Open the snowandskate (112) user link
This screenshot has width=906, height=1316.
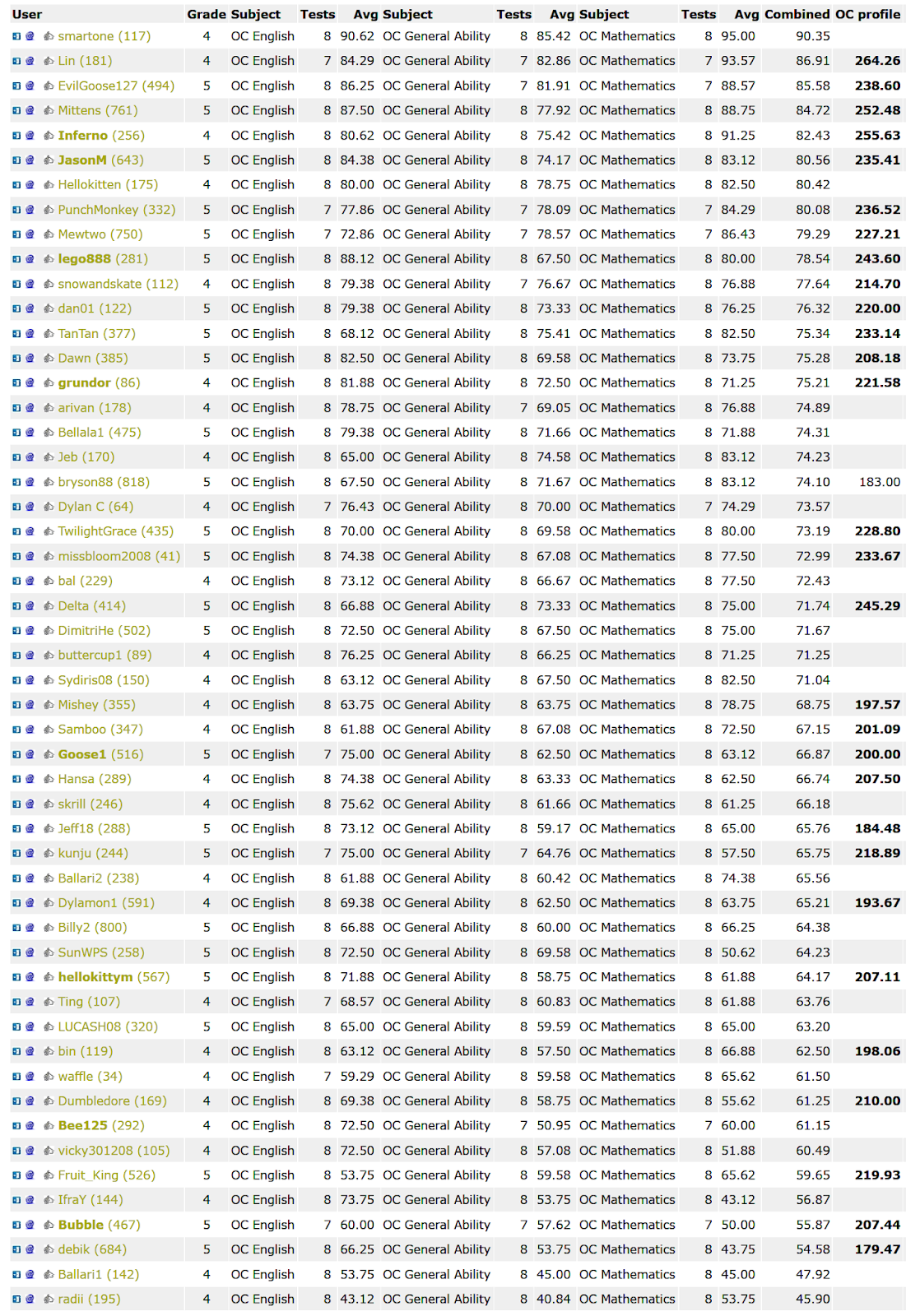(x=118, y=284)
